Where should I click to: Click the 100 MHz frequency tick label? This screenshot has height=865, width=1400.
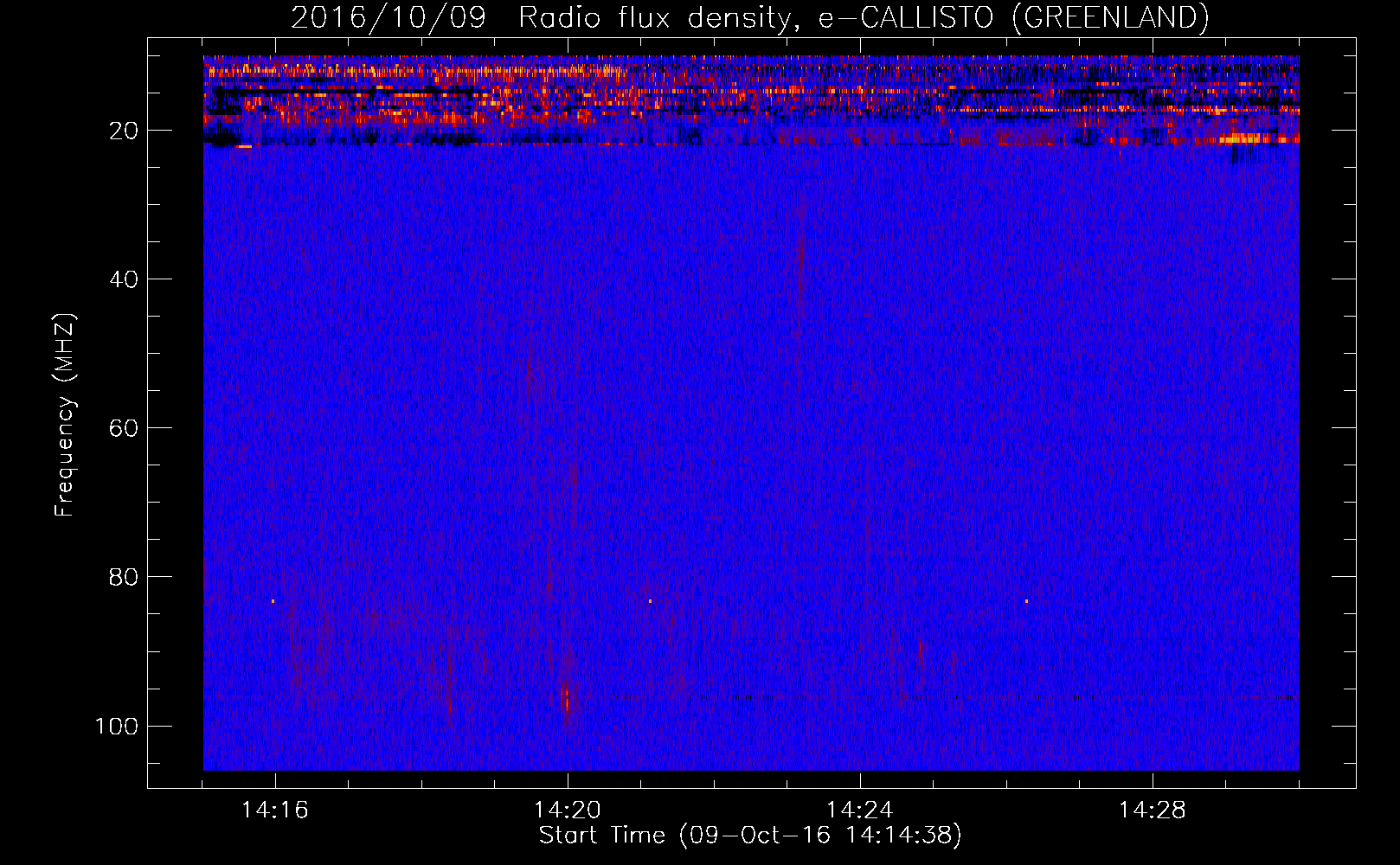117,726
